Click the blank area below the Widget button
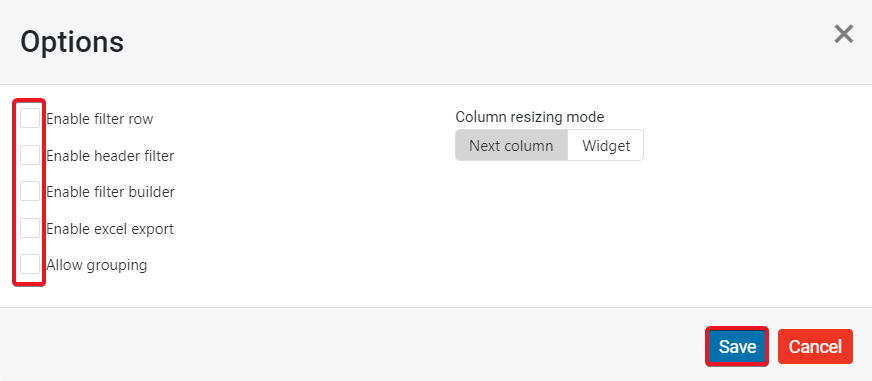 pos(606,234)
